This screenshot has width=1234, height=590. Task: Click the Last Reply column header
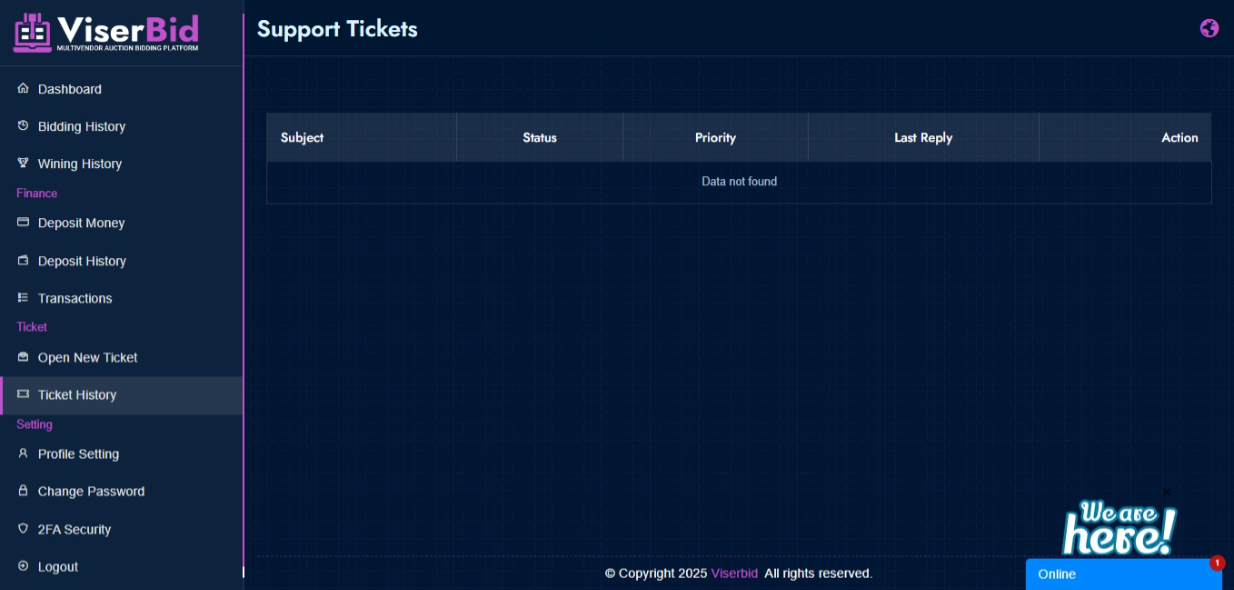click(923, 138)
